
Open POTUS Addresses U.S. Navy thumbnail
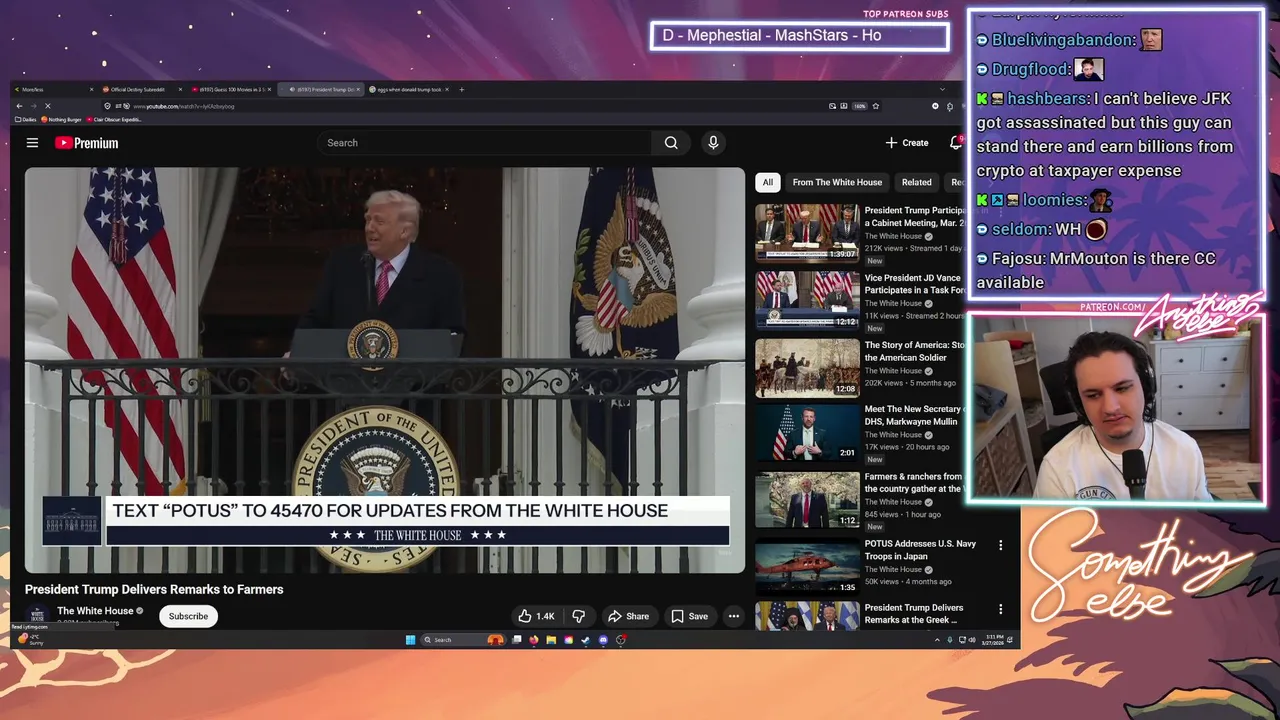point(807,567)
